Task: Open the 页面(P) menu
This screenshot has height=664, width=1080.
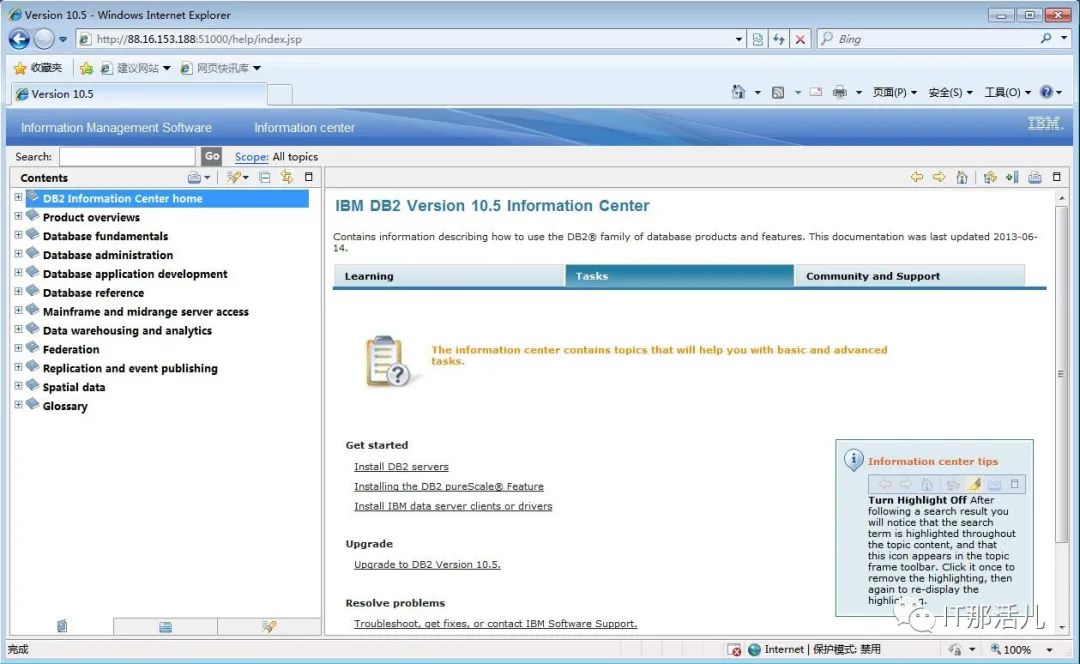Action: pyautogui.click(x=895, y=92)
